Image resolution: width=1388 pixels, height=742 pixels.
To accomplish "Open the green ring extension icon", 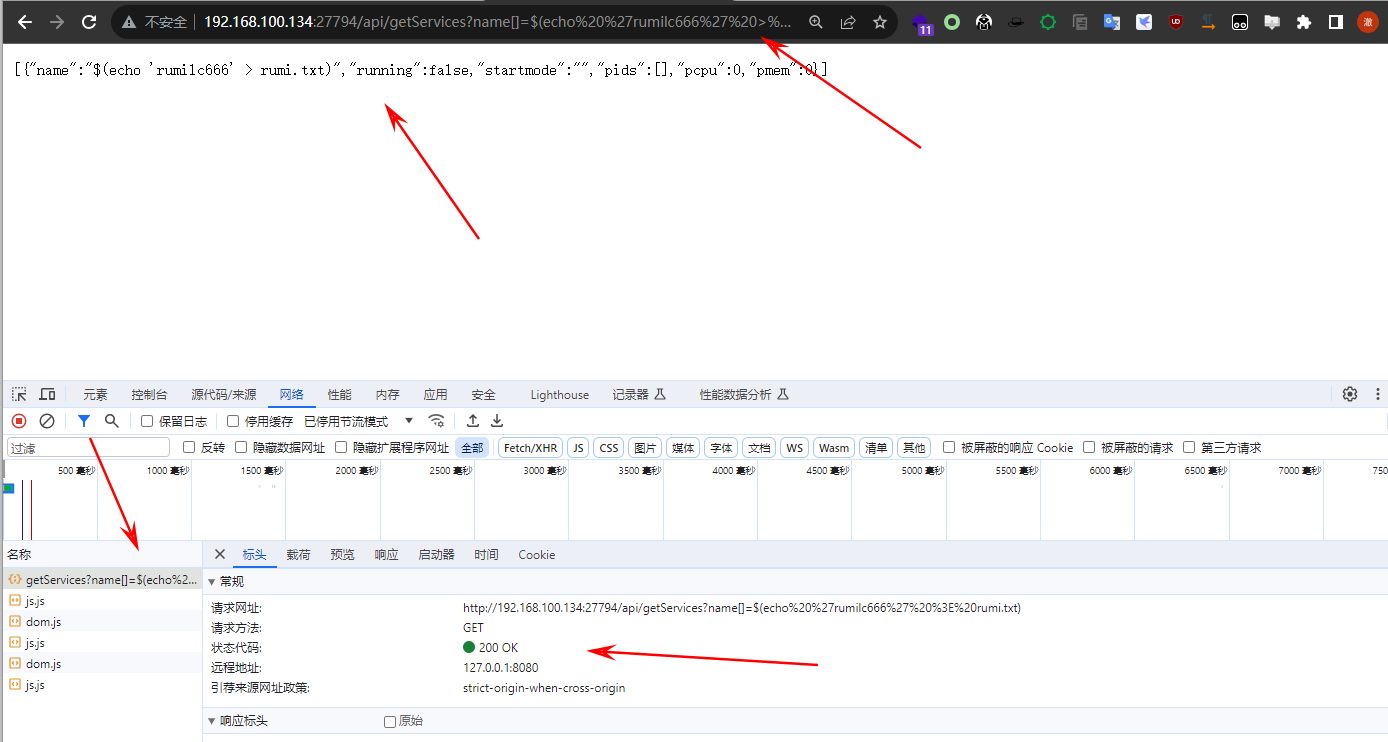I will (952, 21).
